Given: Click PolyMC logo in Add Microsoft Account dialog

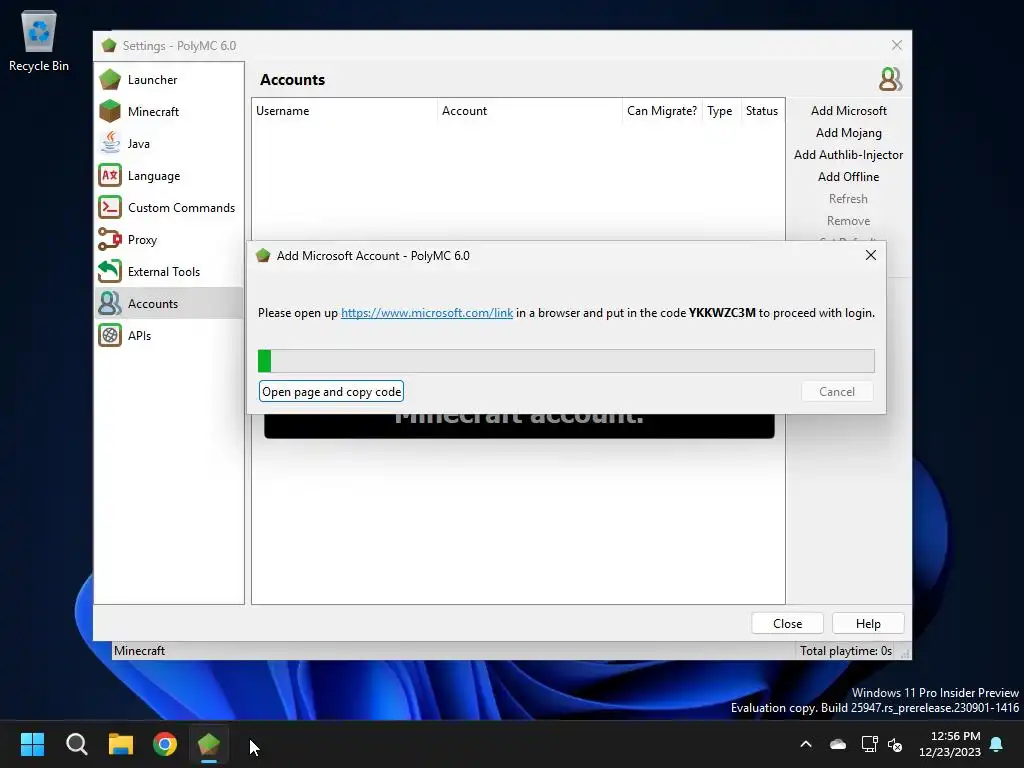Looking at the screenshot, I should (263, 255).
